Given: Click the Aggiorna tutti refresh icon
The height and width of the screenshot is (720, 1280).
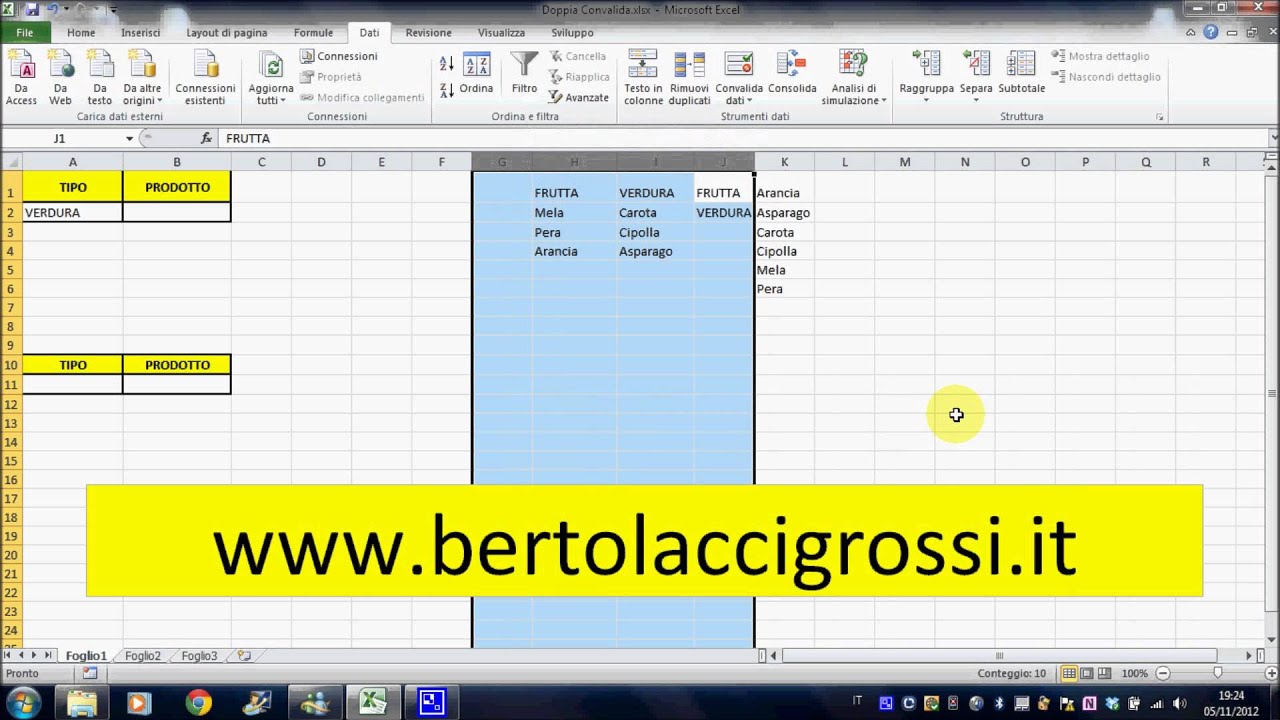Looking at the screenshot, I should pos(270,78).
